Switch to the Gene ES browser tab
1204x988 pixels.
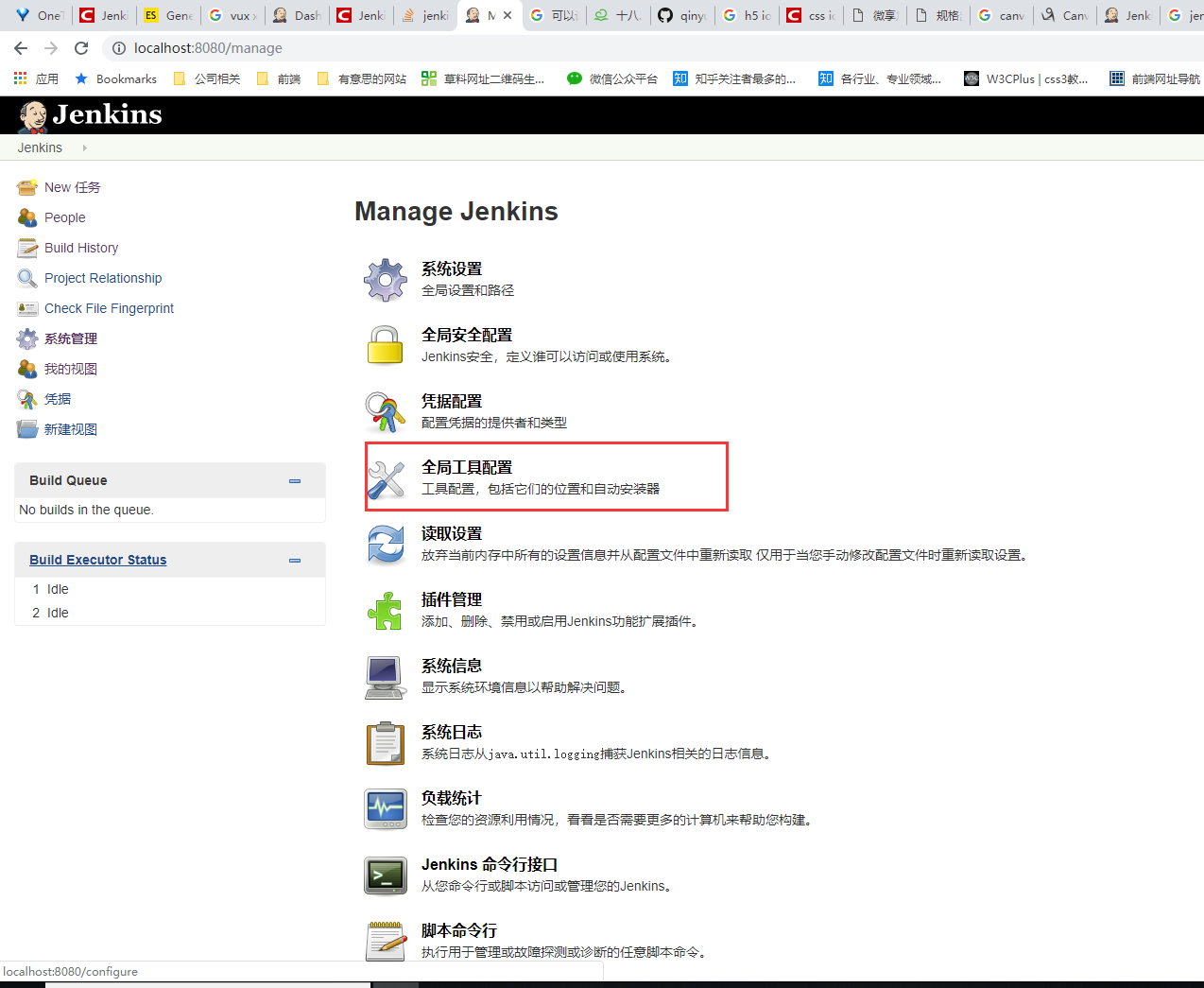[x=168, y=15]
